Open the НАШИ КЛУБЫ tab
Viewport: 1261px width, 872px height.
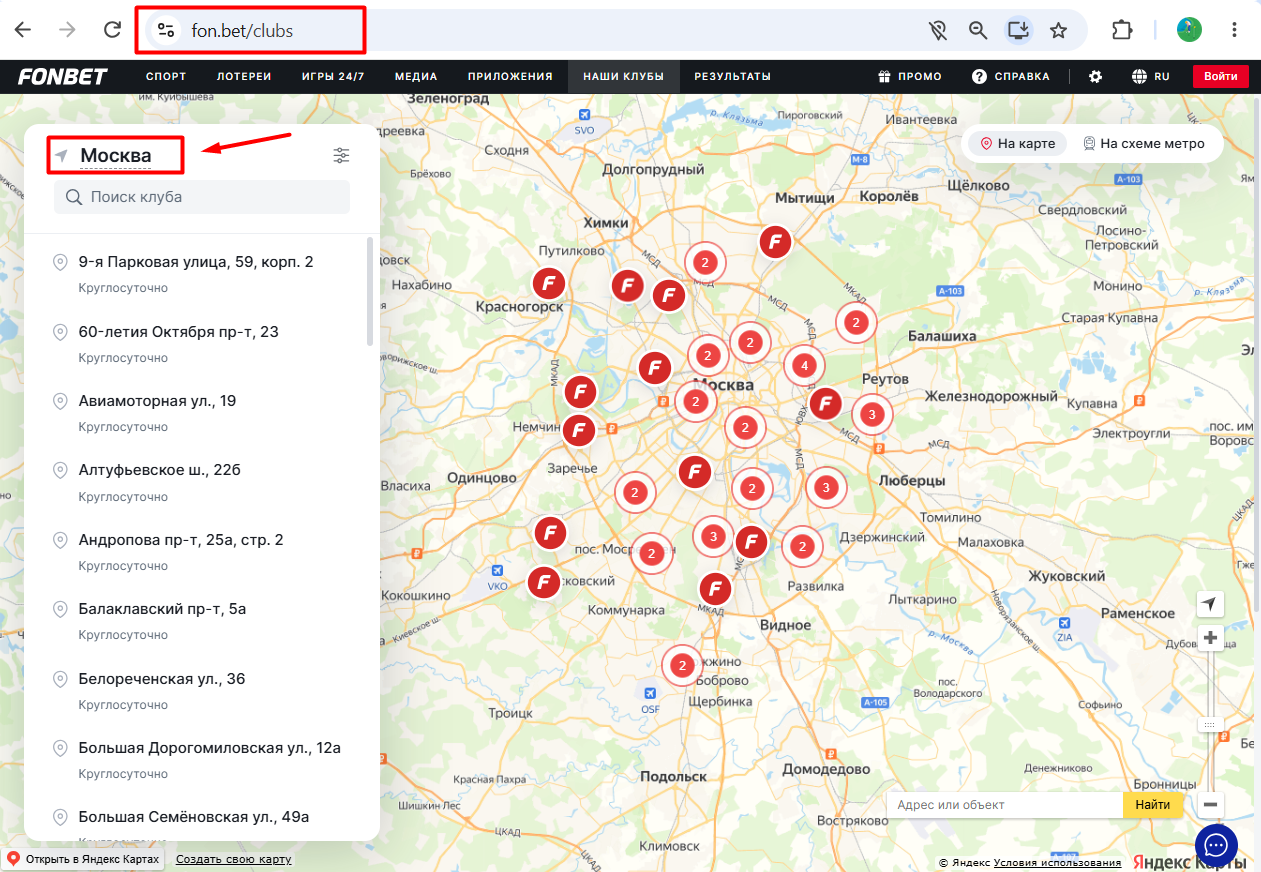(623, 76)
